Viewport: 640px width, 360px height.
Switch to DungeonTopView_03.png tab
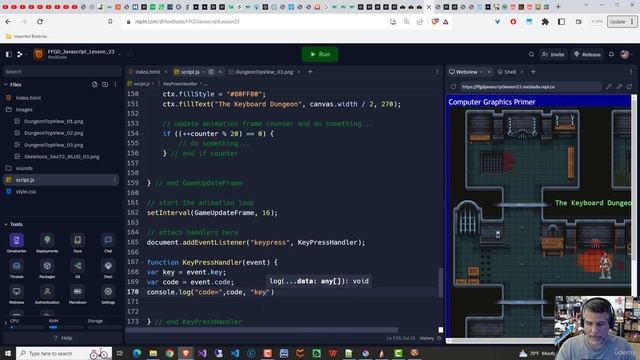264,72
